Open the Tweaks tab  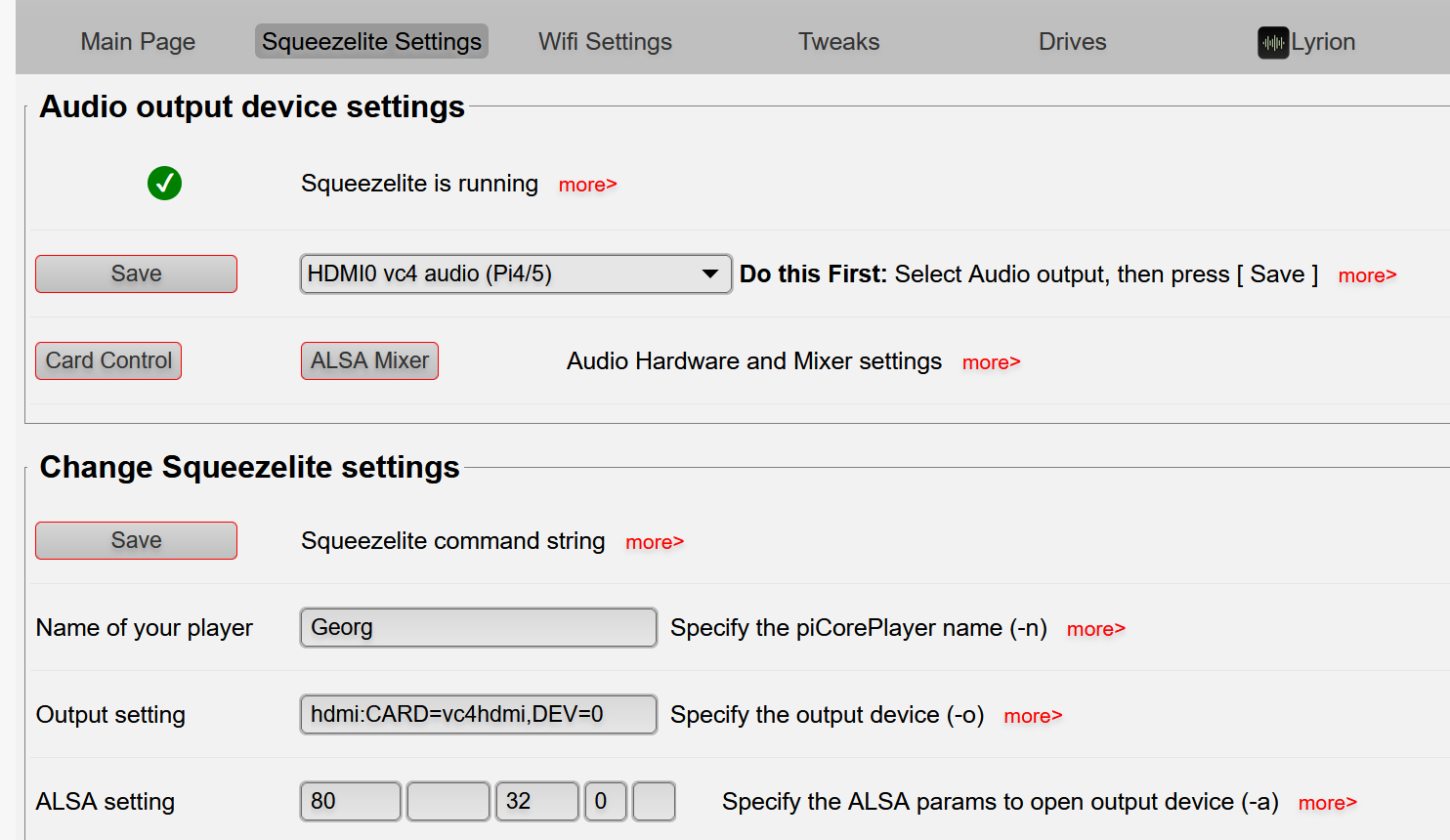(x=838, y=42)
